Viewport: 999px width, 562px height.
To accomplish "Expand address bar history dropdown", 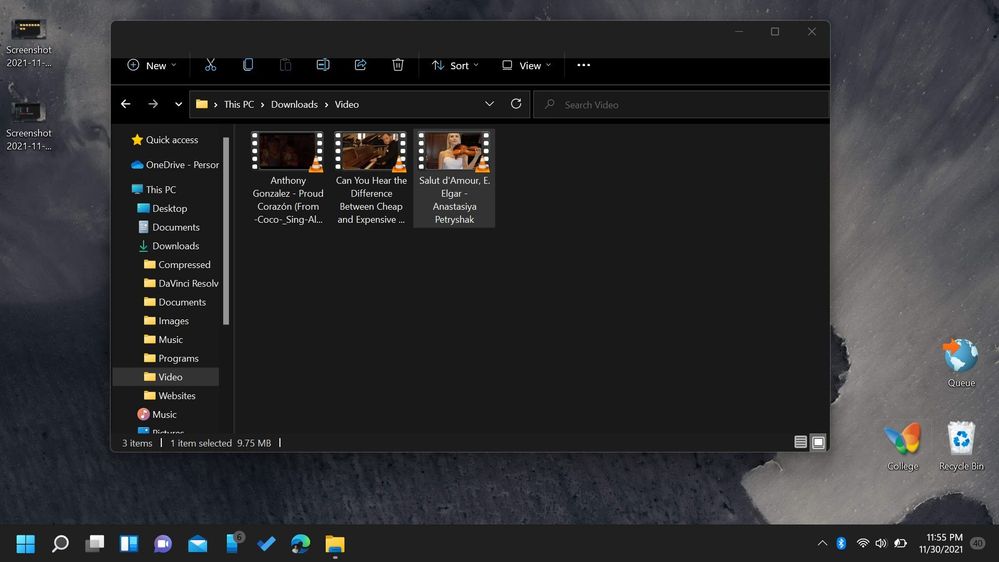I will [489, 104].
